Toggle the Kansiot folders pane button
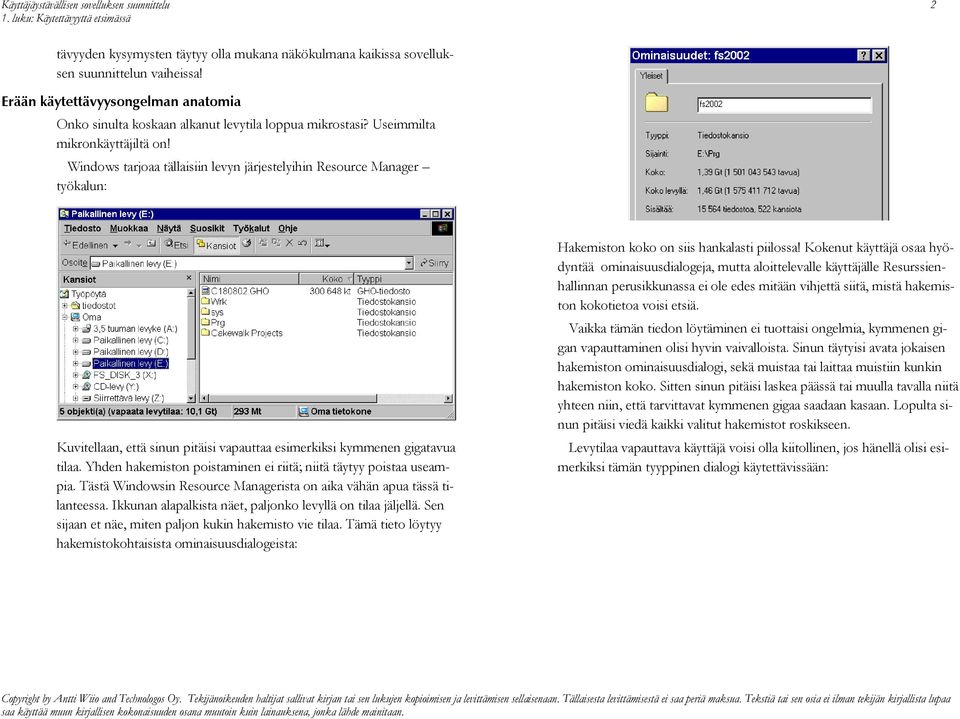Viewport: 960px width, 719px height. [x=216, y=245]
